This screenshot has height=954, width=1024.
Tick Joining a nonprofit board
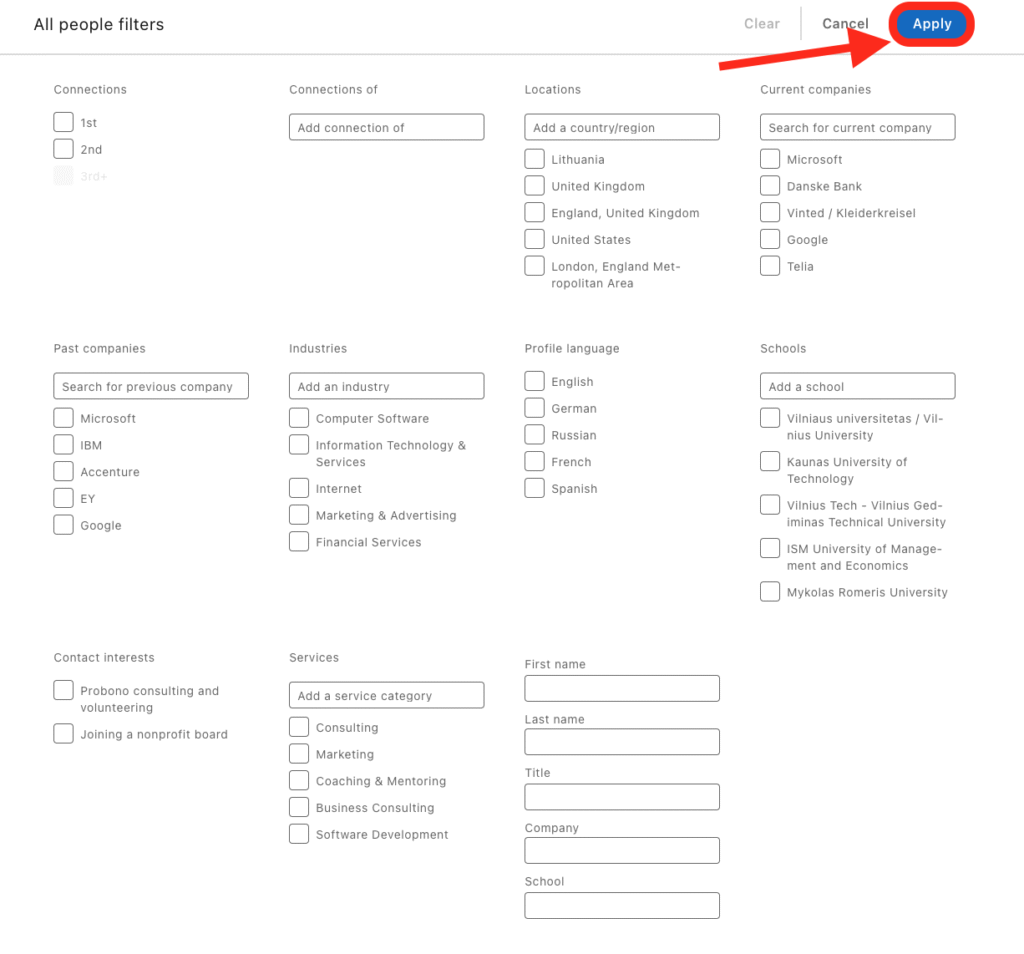click(63, 734)
